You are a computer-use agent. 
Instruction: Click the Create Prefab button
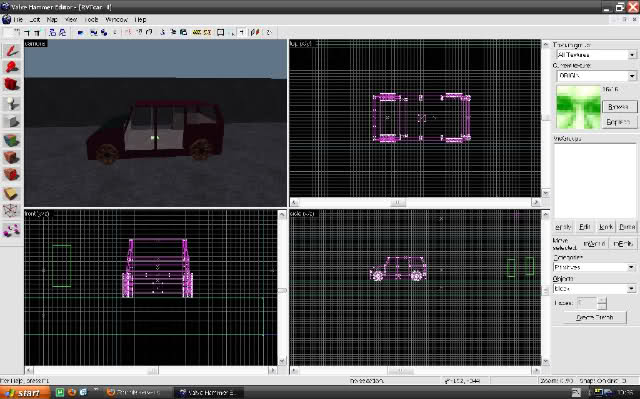pos(595,317)
